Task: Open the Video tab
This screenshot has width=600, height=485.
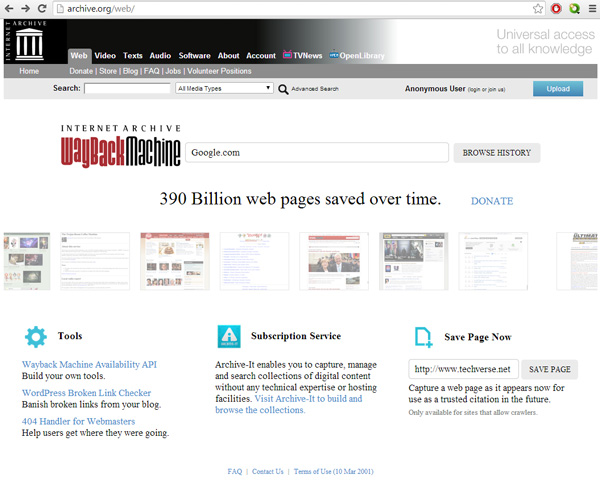Action: point(105,56)
